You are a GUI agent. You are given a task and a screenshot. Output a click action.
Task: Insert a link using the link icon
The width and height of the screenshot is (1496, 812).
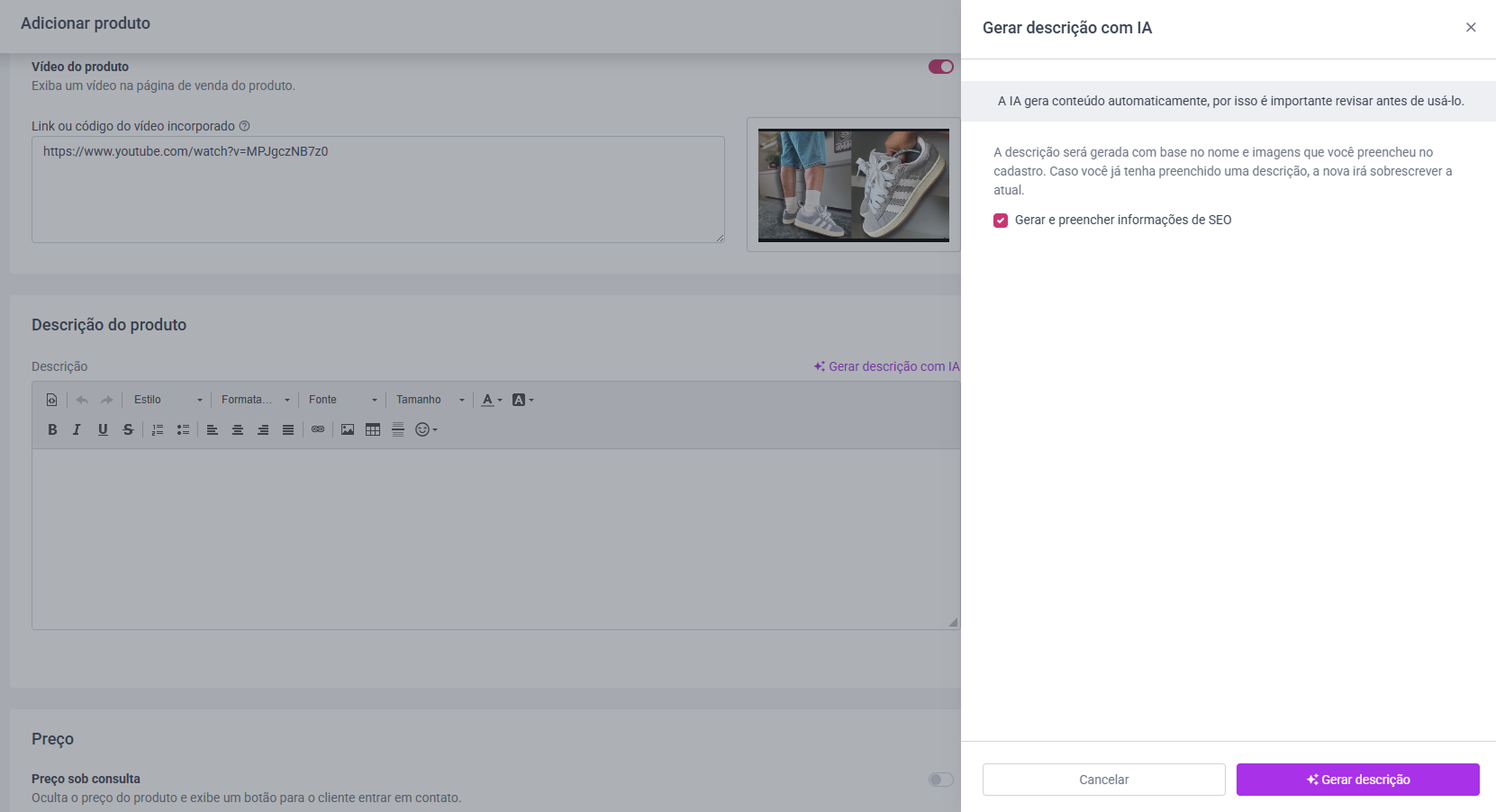318,429
